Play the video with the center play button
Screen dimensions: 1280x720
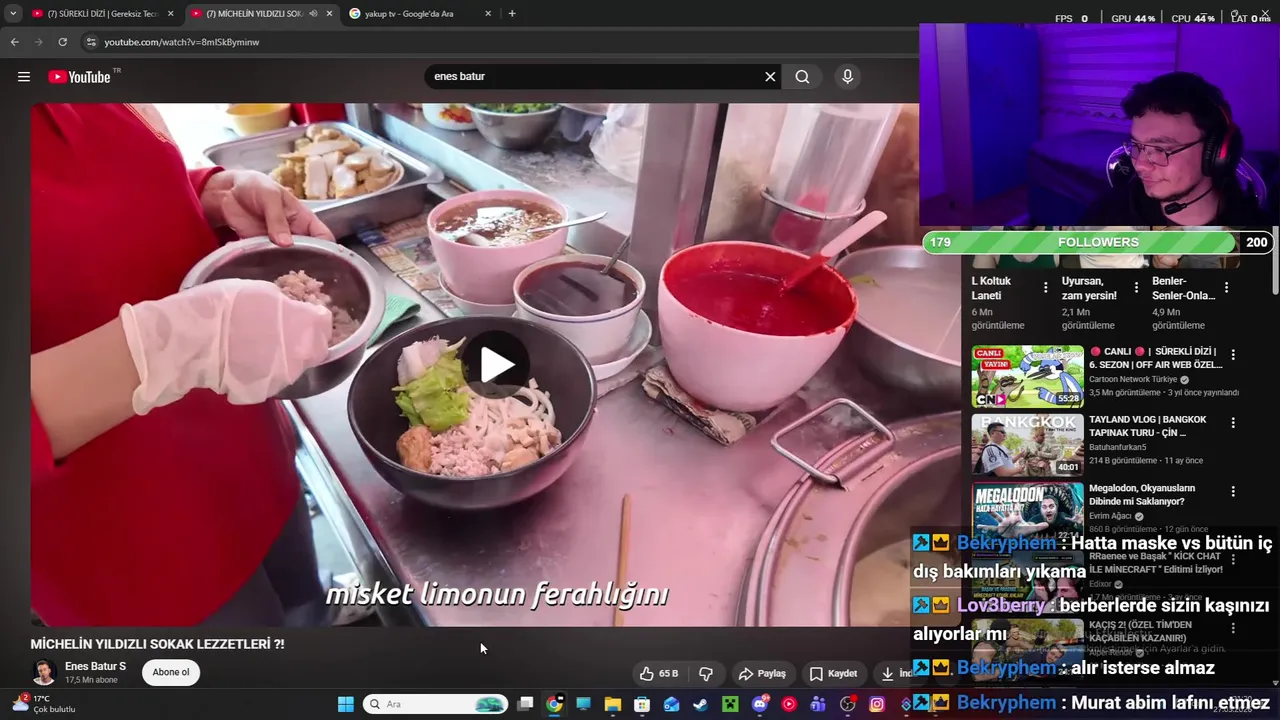pyautogui.click(x=497, y=365)
